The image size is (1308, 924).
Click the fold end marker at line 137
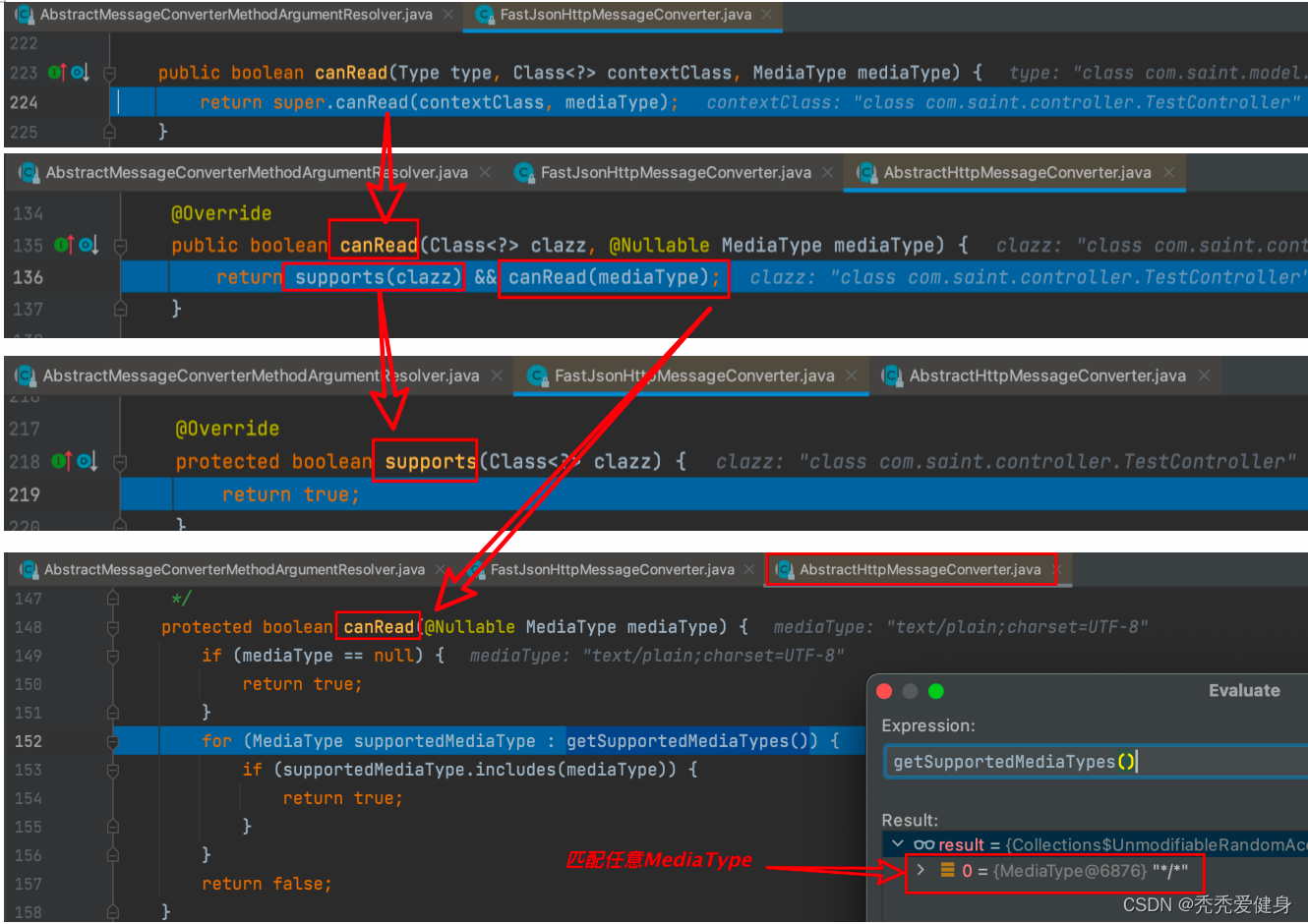pyautogui.click(x=120, y=309)
